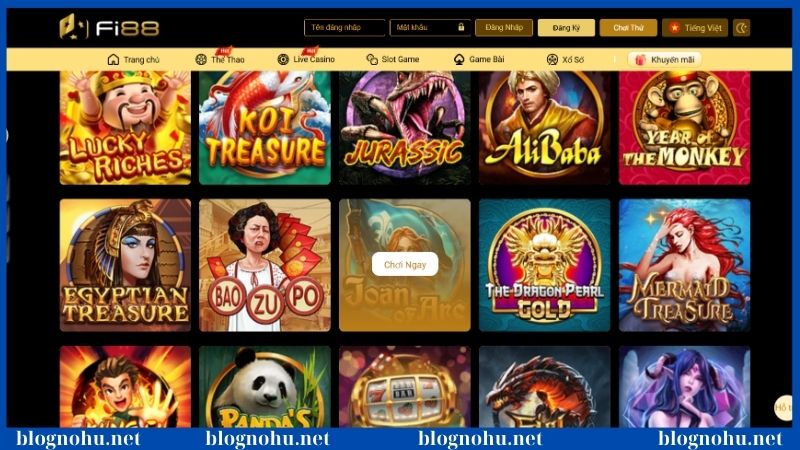Open the Thể Thao menu

[220, 59]
